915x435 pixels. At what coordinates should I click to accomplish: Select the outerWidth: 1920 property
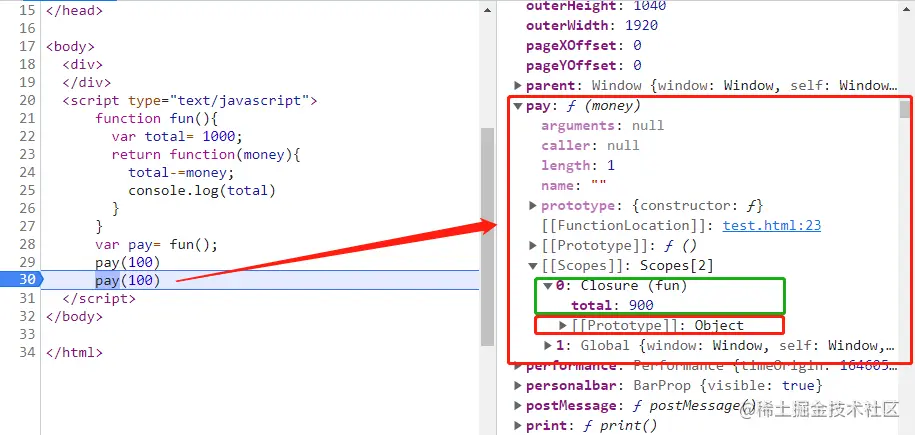[x=592, y=26]
